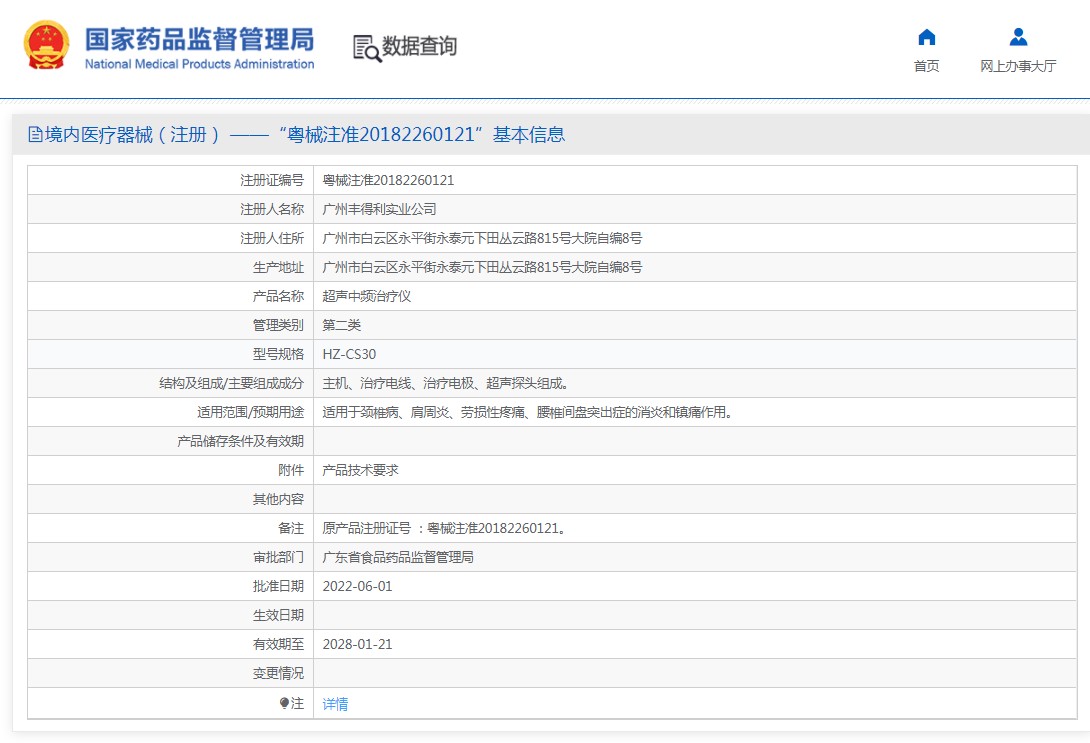This screenshot has width=1090, height=743.
Task: Click the 原产品注册证号 remark text
Action: pos(444,529)
